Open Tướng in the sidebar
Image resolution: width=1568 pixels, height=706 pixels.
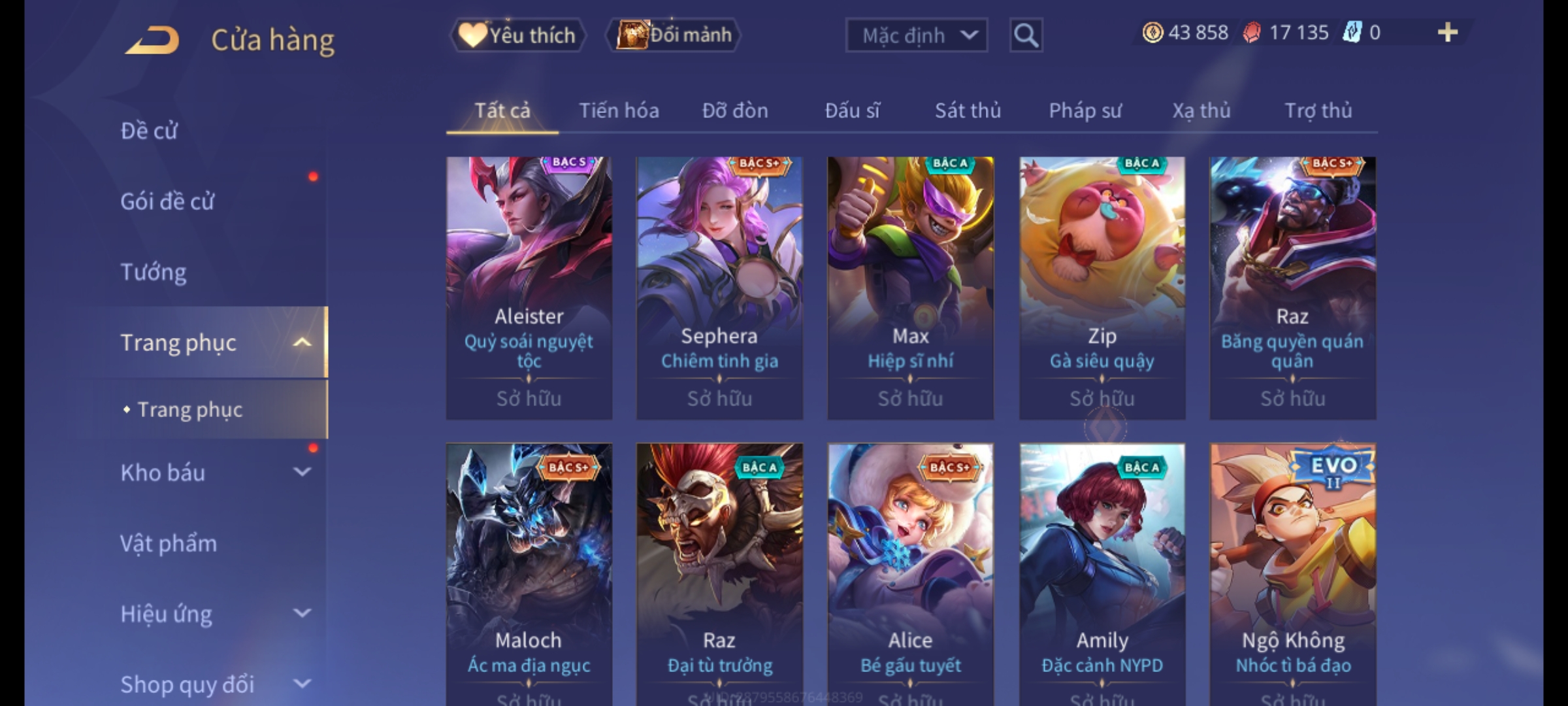click(154, 272)
